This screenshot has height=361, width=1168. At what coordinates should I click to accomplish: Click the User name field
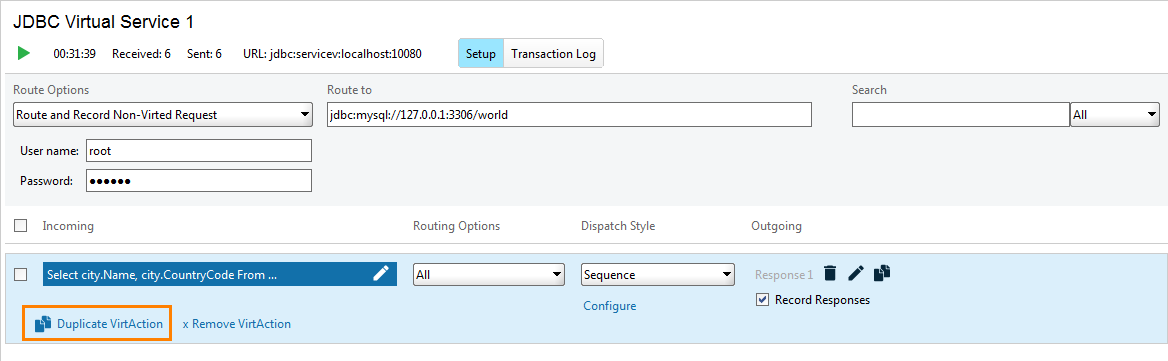point(199,150)
